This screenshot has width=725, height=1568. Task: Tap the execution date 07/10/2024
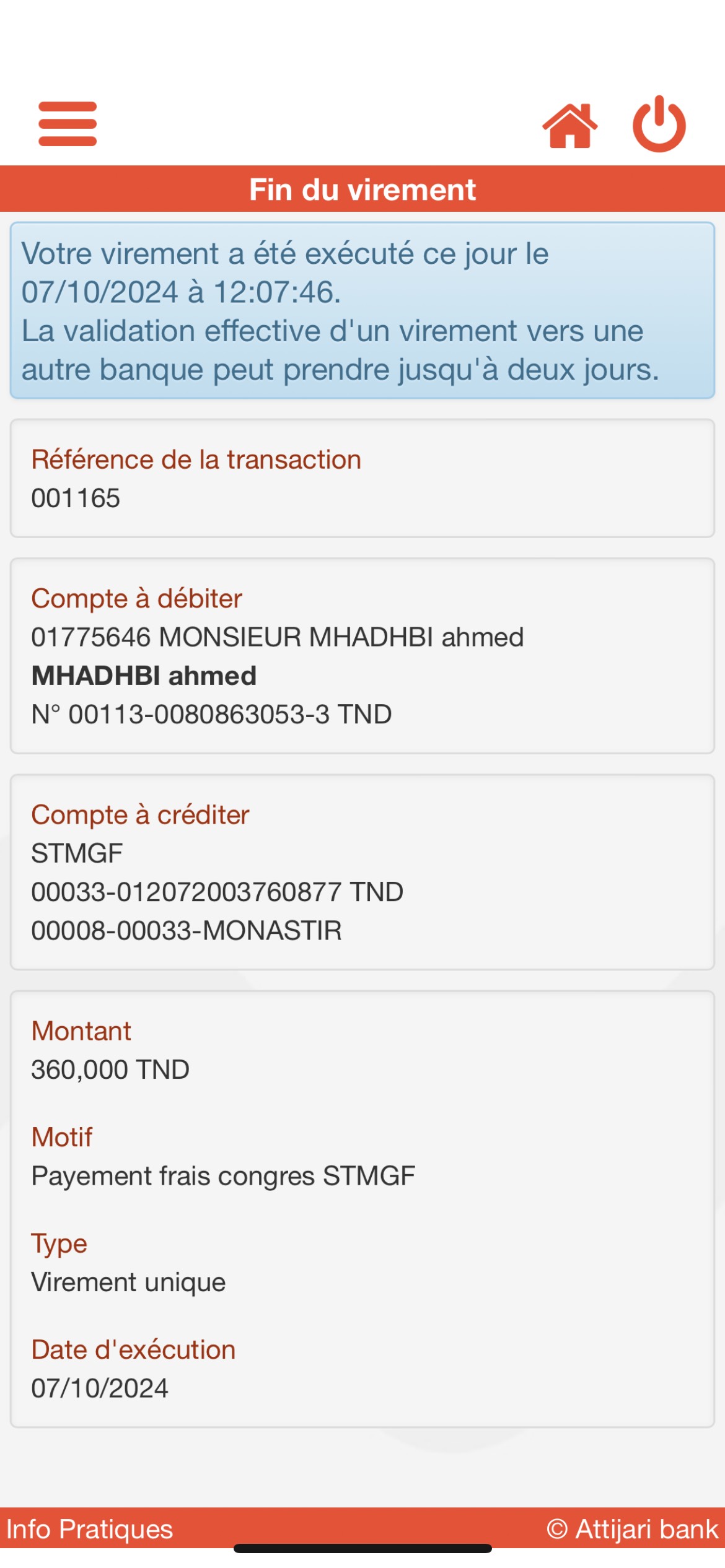(100, 1388)
